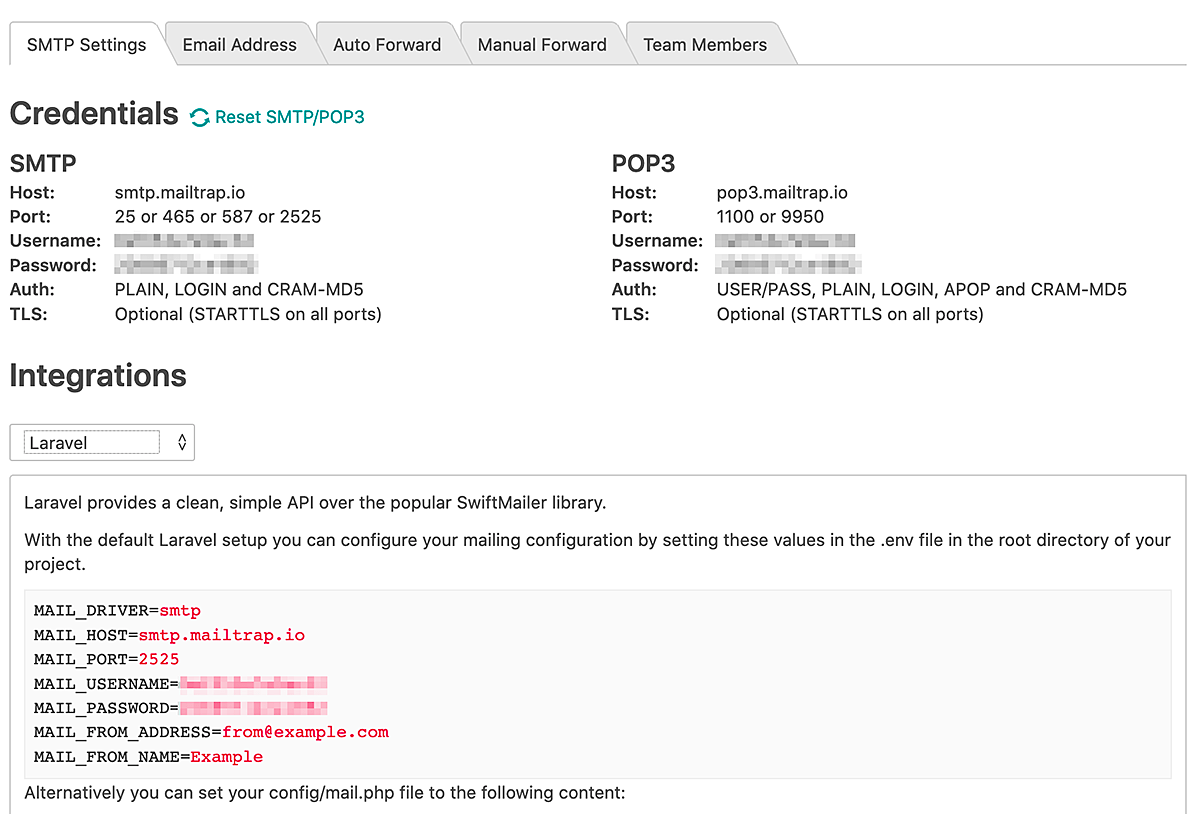Click the blurred SMTP Password value
Screen dimensions: 1200x814
186,265
